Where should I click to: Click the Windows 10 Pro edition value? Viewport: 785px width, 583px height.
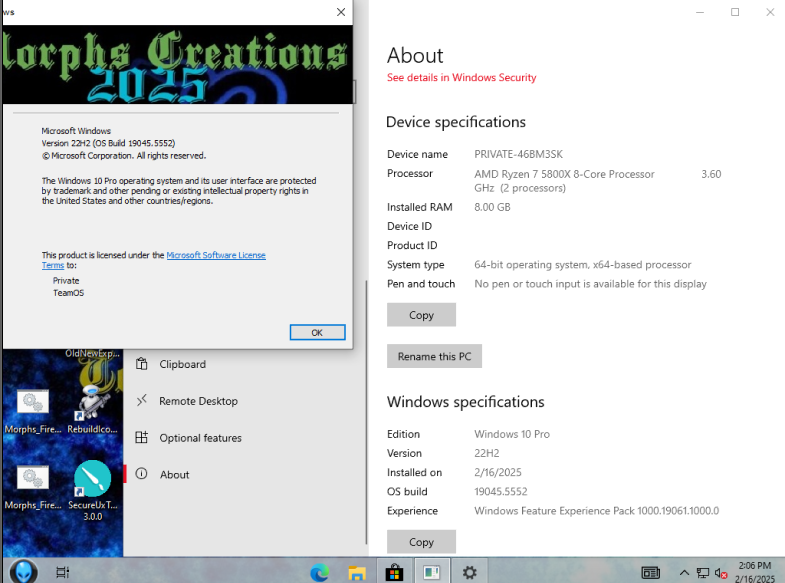coord(512,434)
